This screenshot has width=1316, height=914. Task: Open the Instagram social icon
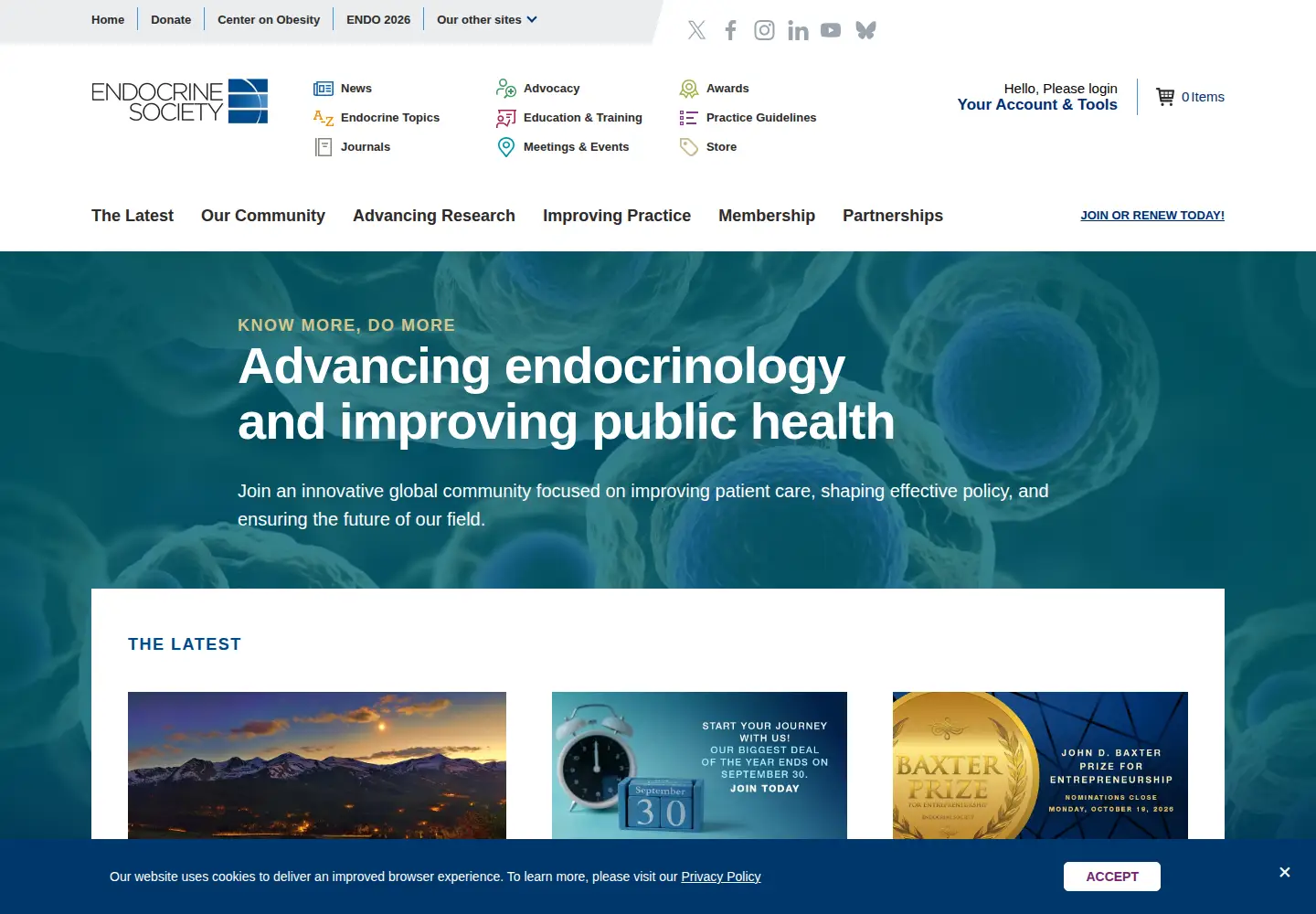click(764, 30)
